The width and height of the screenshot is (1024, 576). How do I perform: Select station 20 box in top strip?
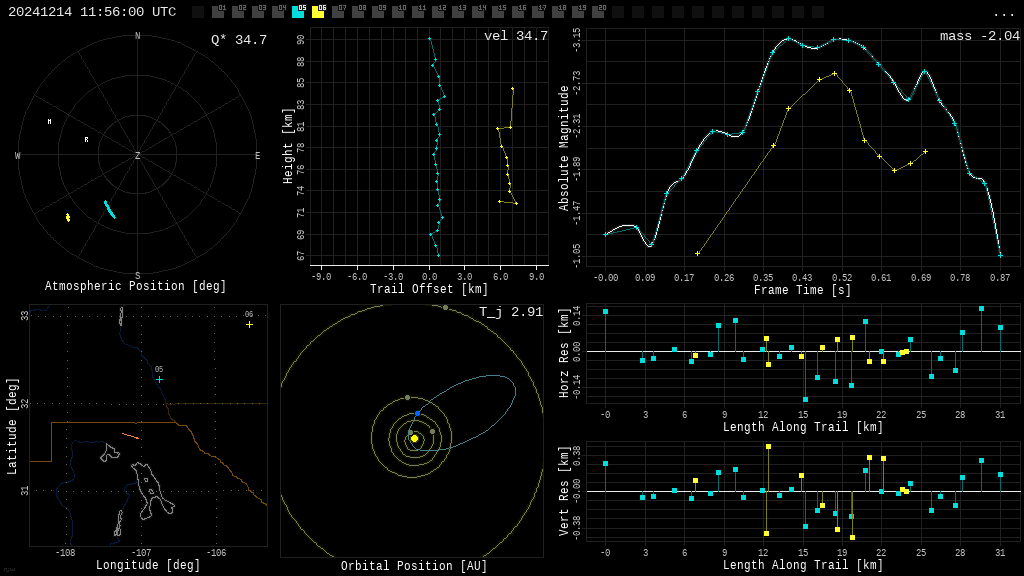598,12
